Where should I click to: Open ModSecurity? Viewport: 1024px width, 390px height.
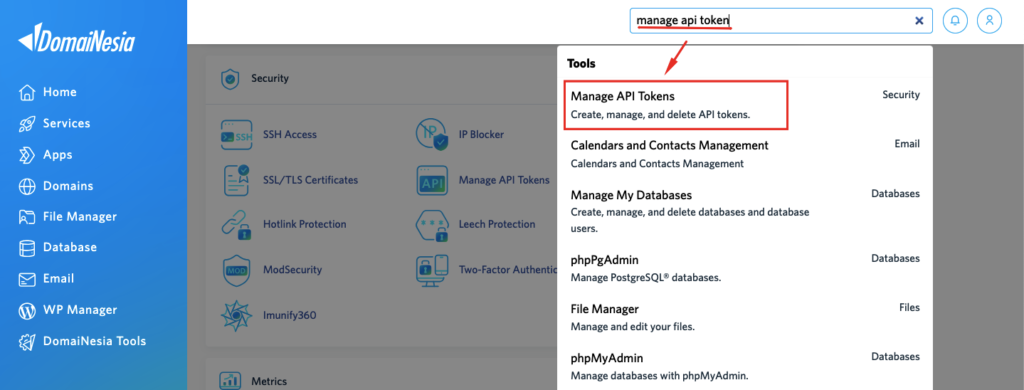(x=292, y=269)
